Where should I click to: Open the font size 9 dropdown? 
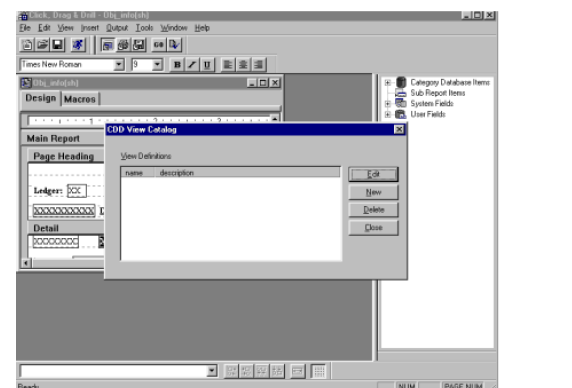pyautogui.click(x=157, y=65)
